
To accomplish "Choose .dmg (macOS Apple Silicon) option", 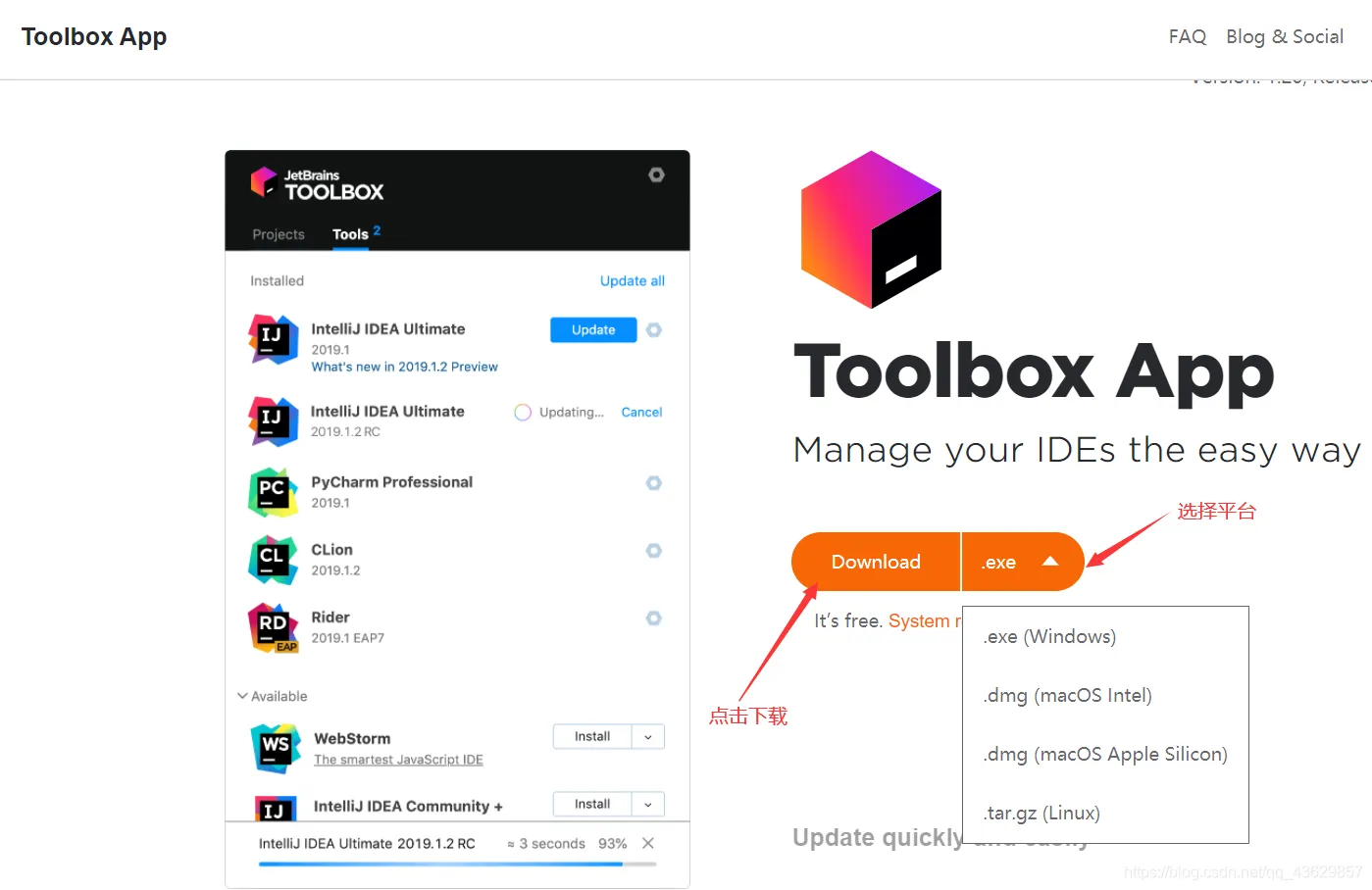I will coord(1106,754).
